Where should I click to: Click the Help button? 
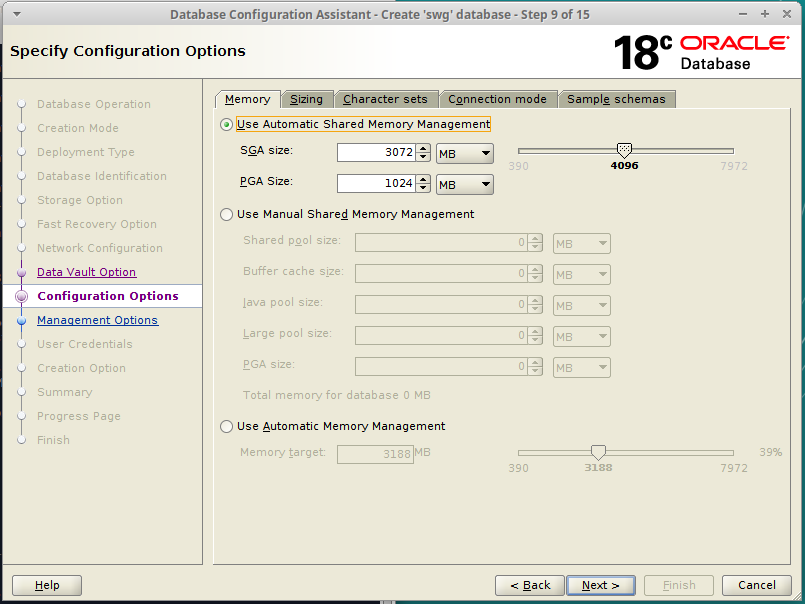[47, 586]
